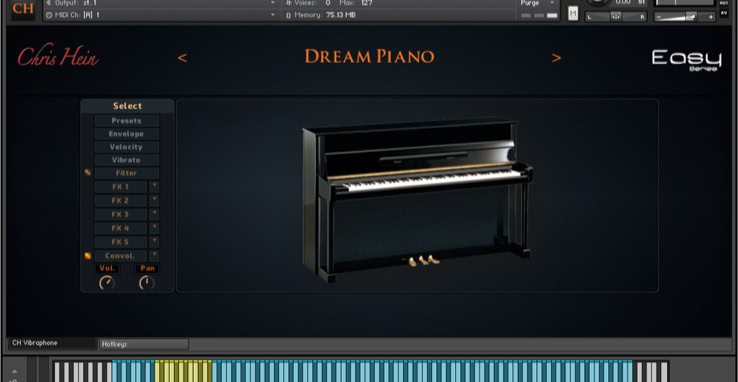Click the PV button at top right

724,14
